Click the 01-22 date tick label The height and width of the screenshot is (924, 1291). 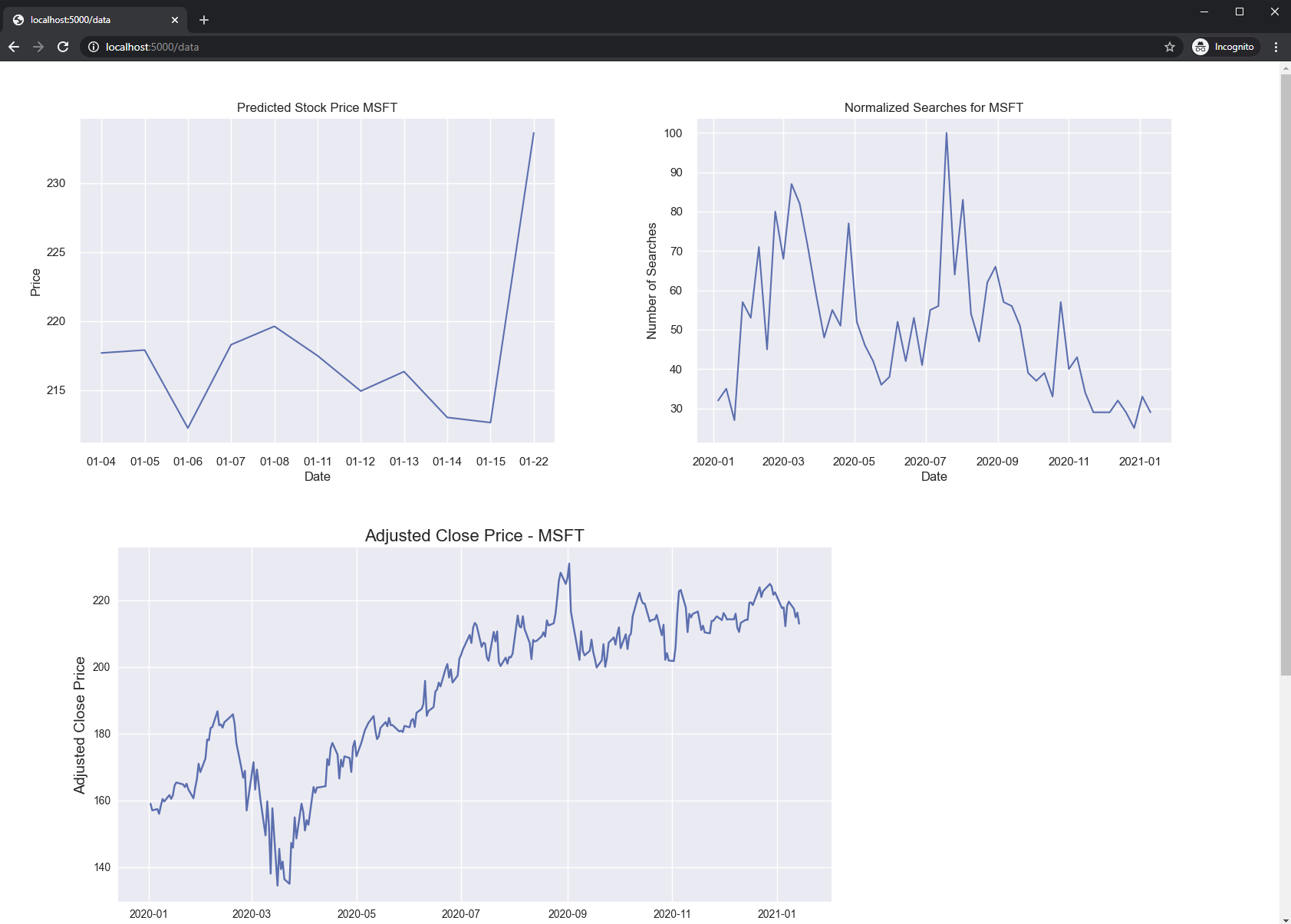click(534, 461)
